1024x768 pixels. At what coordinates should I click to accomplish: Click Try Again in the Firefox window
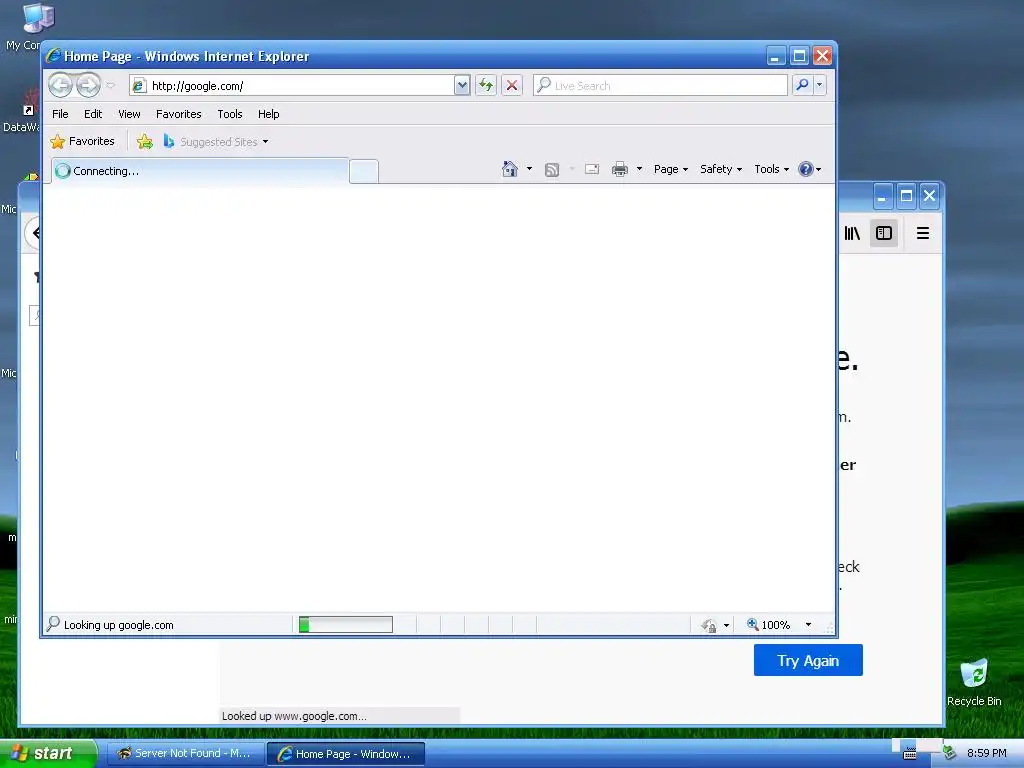click(808, 660)
